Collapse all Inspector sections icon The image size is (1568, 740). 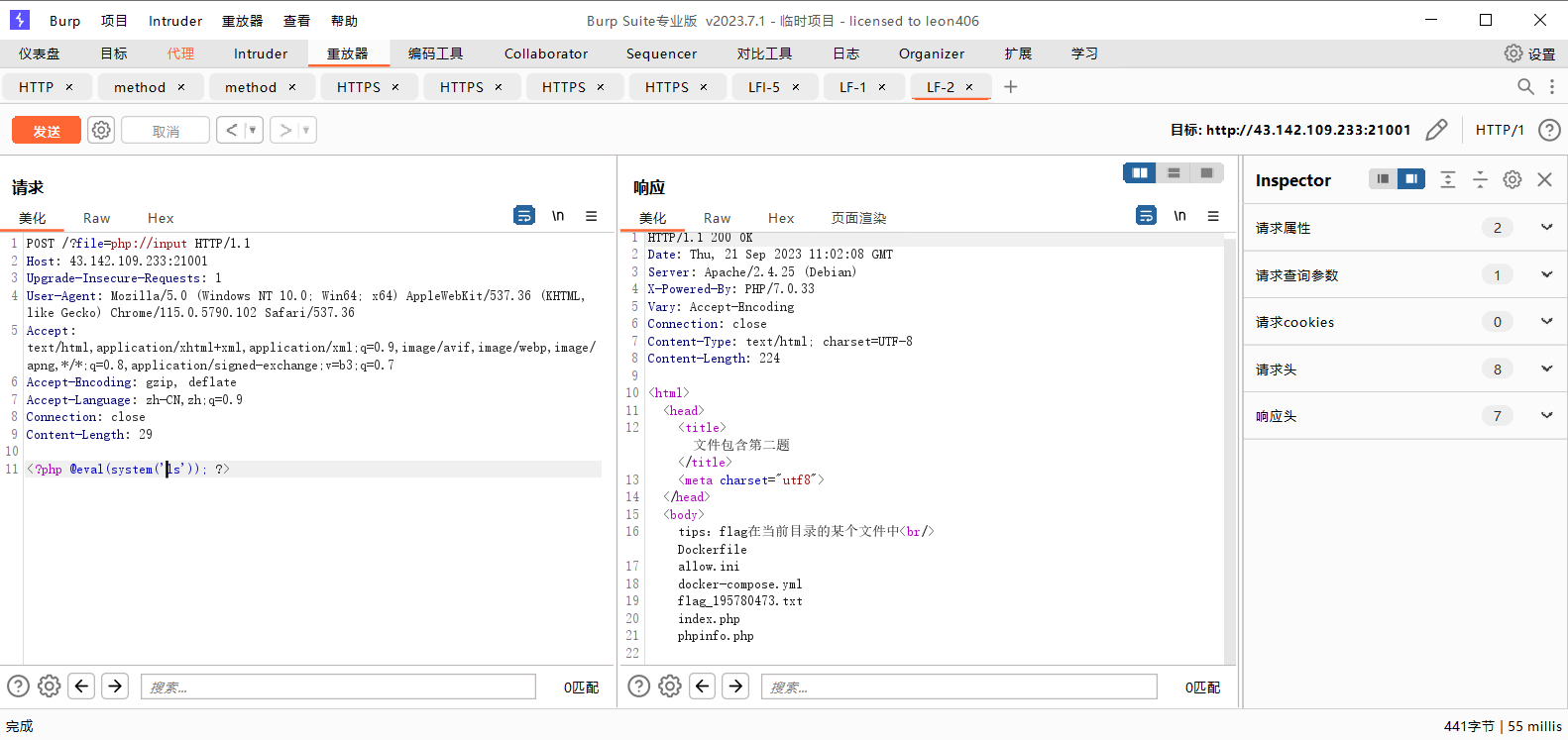click(x=1480, y=179)
